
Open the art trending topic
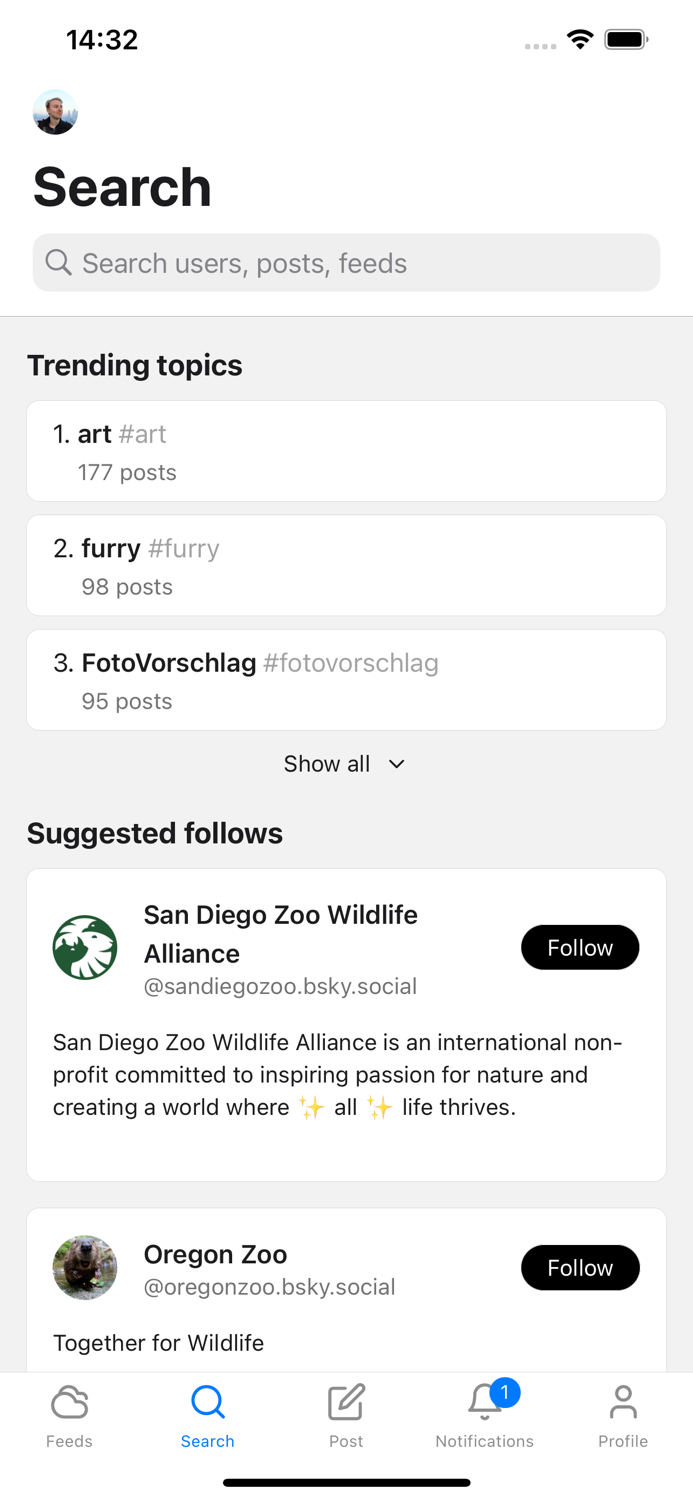point(346,451)
